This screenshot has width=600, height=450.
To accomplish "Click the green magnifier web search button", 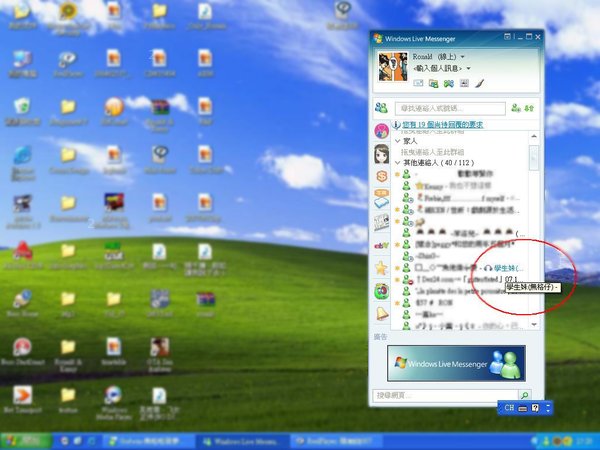I will (x=525, y=395).
